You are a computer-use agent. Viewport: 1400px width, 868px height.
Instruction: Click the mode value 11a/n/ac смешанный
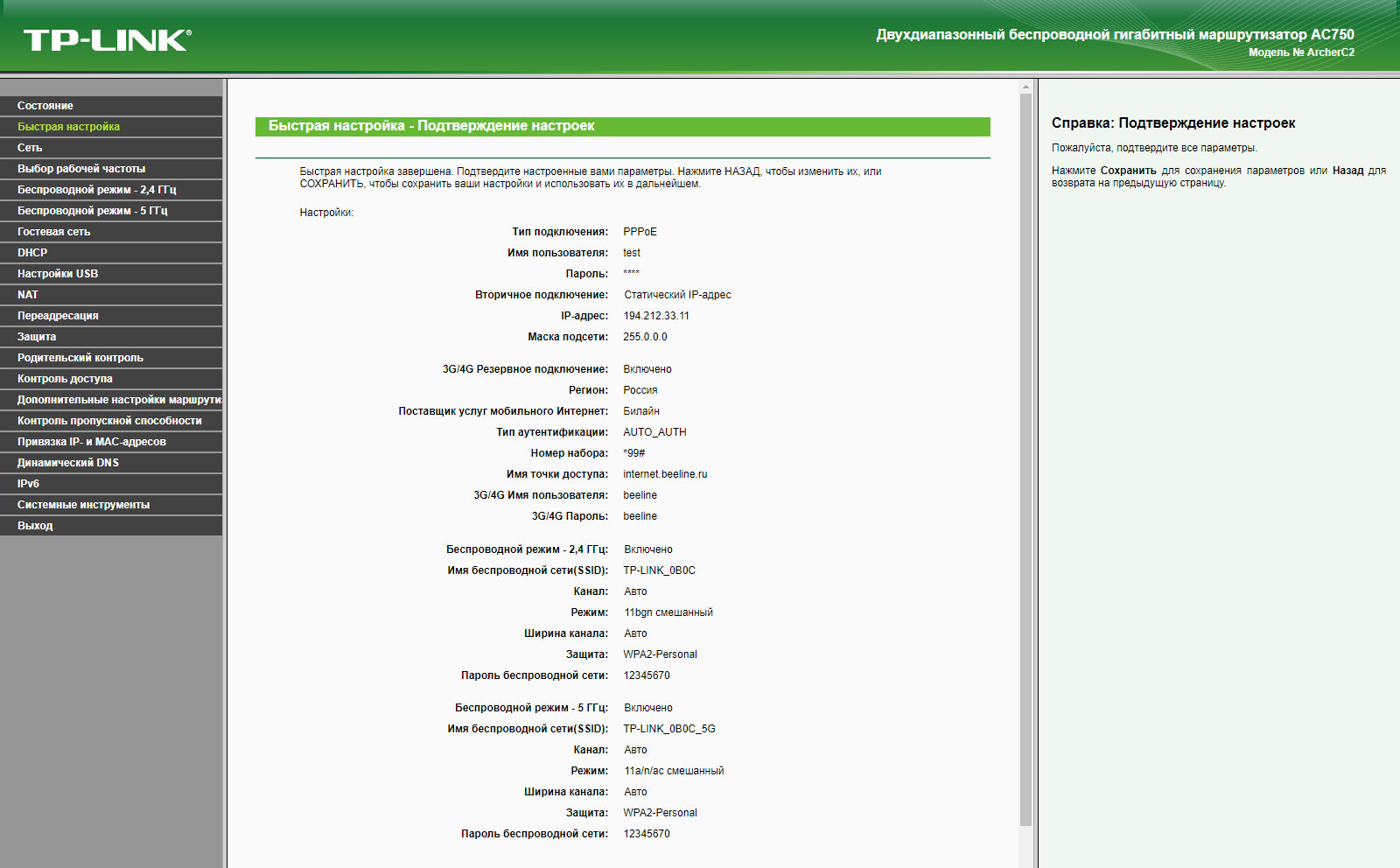tap(674, 771)
